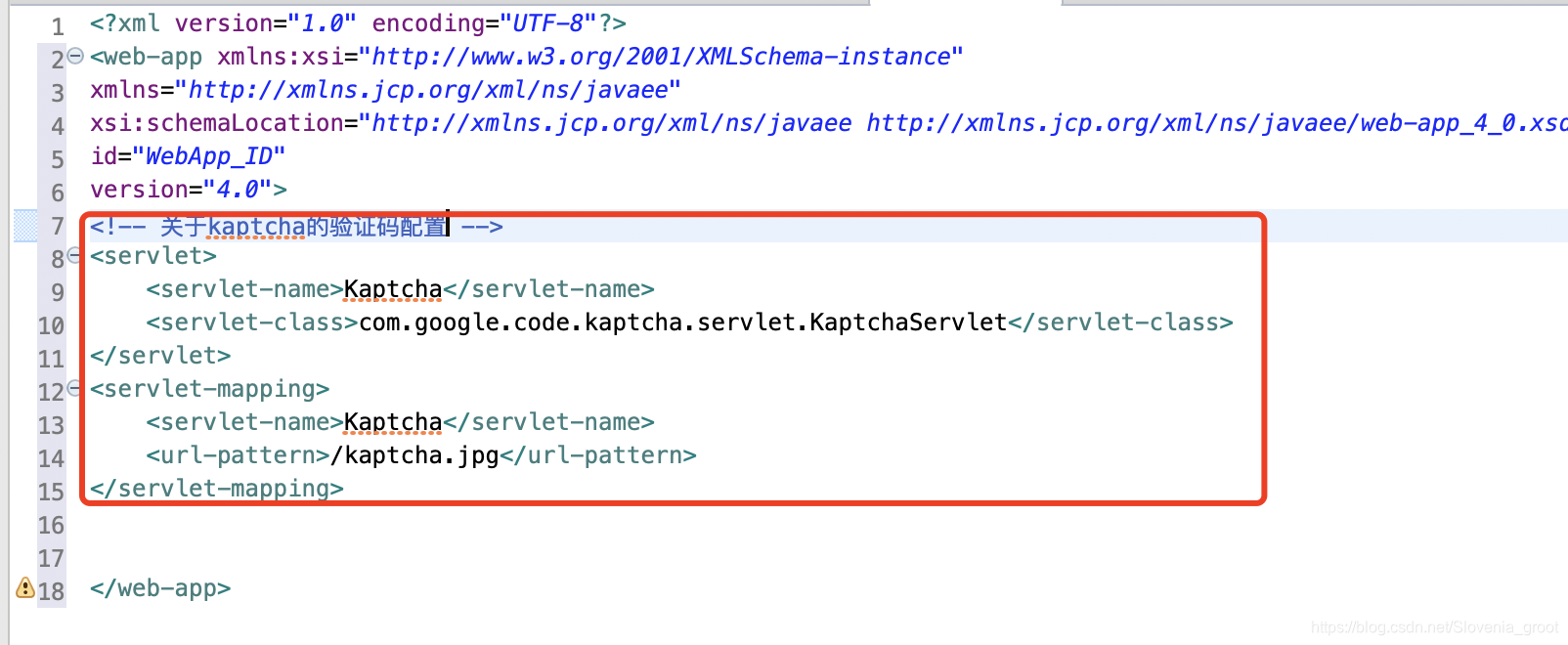Click the warning marker icon beside line 18
This screenshot has width=1568, height=645.
[x=25, y=587]
